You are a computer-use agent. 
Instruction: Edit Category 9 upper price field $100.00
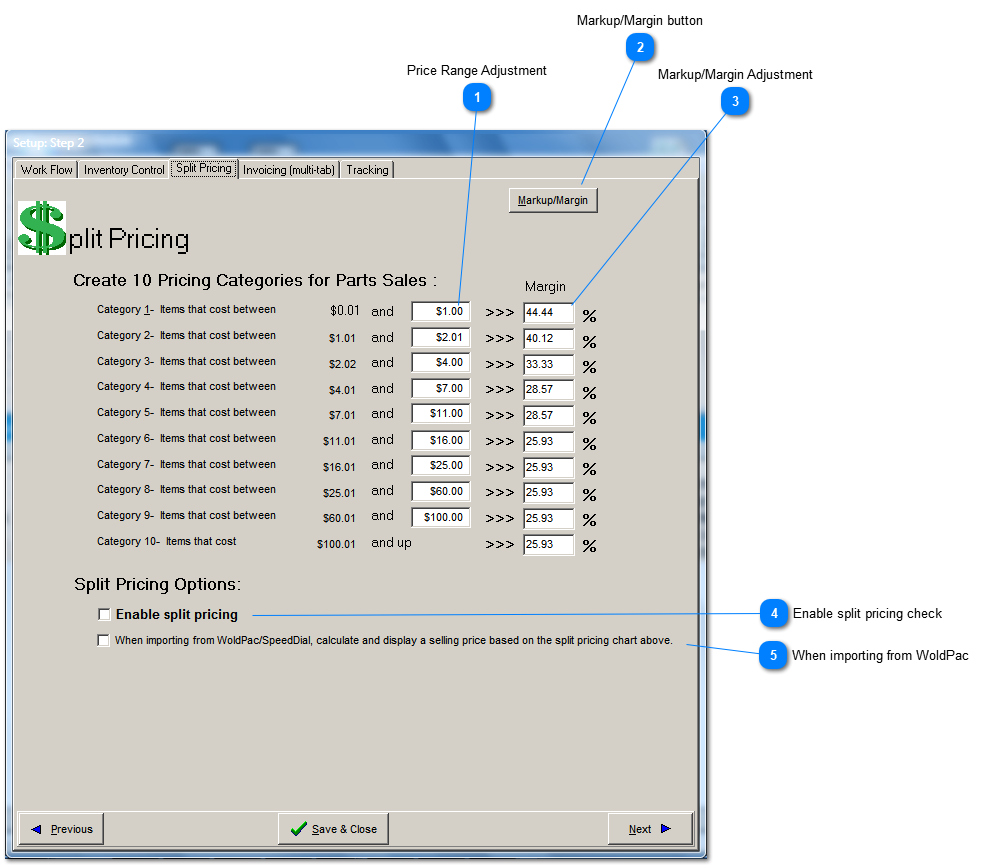coord(440,518)
